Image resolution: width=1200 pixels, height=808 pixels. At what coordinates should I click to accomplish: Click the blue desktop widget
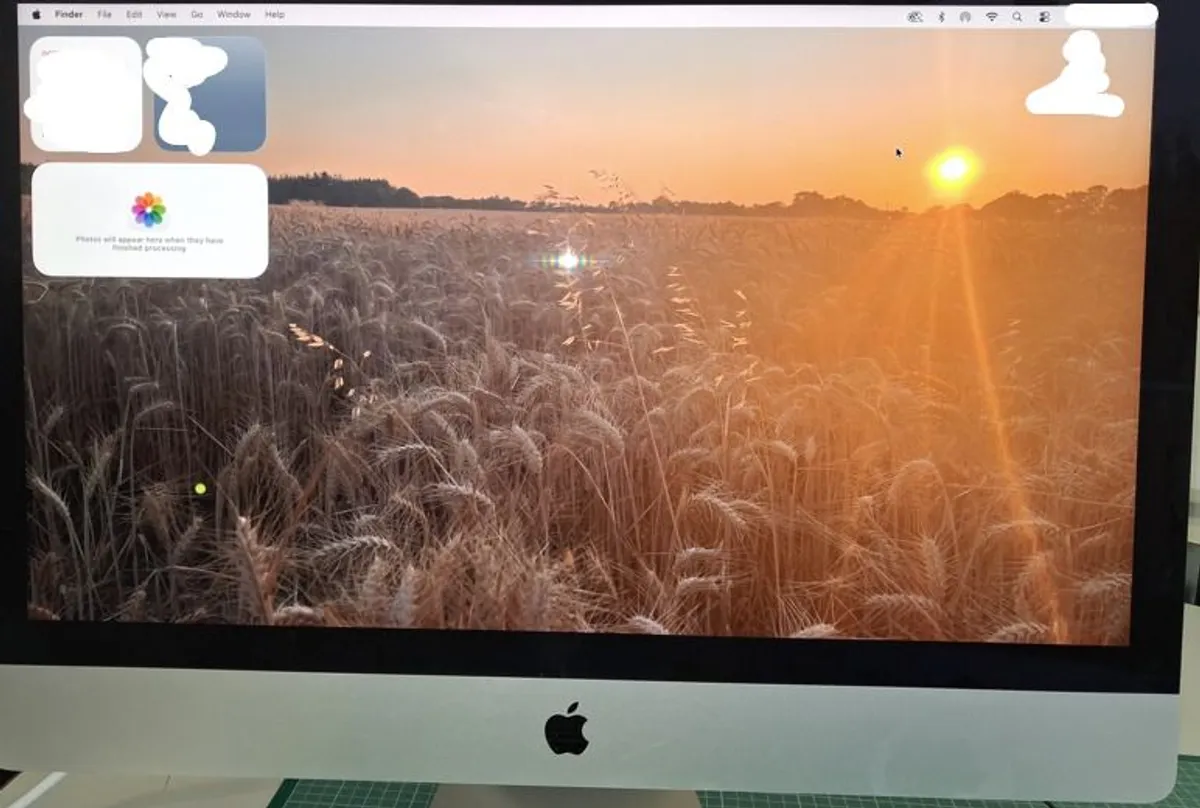(x=210, y=95)
